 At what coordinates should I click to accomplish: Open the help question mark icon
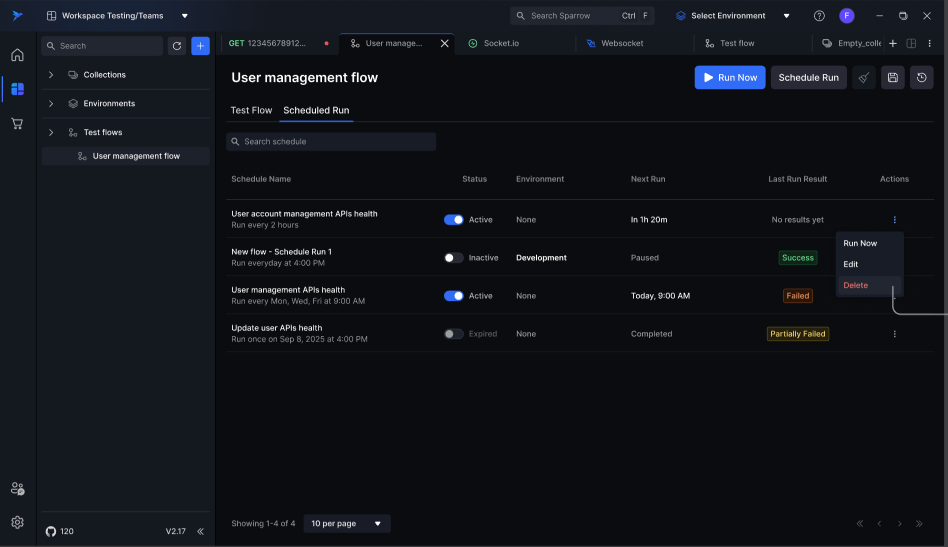[819, 16]
